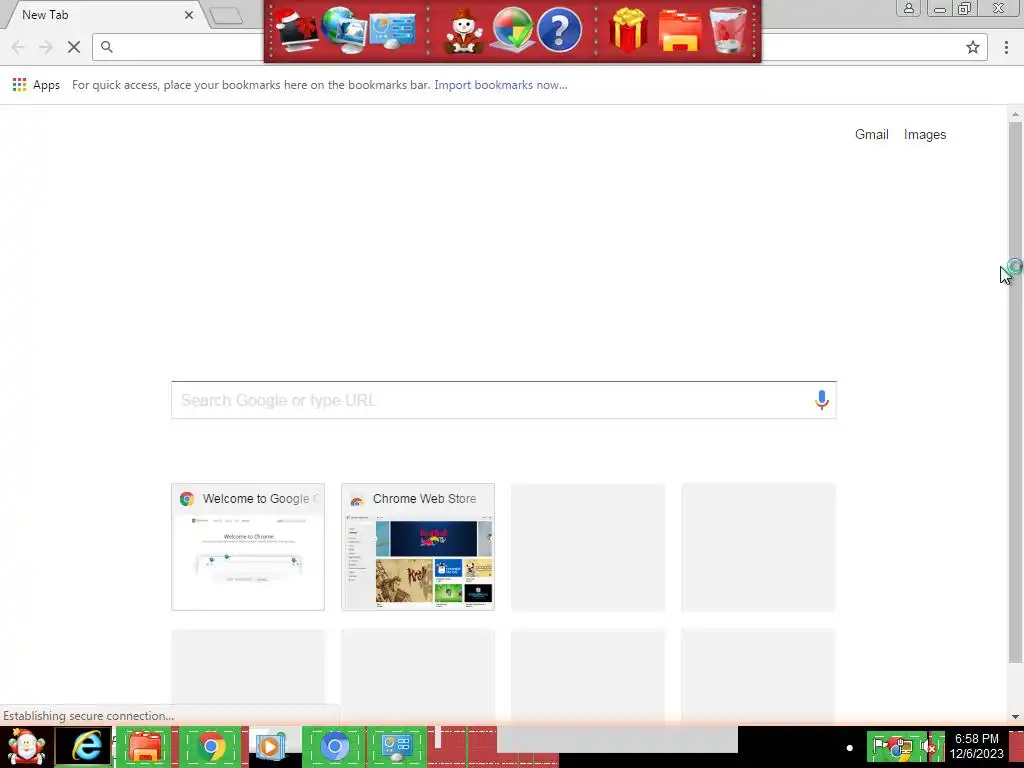Select the New Tab tab

[98, 14]
